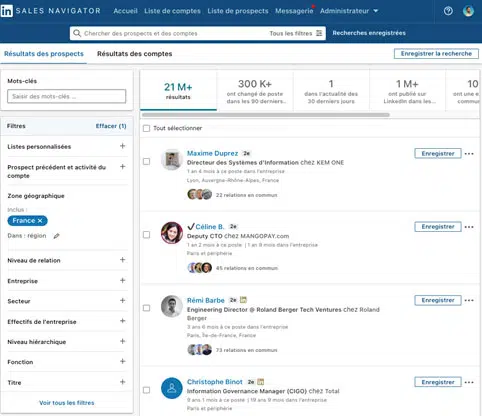This screenshot has height=416, width=482.
Task: View Rémi Barbe's shared connections avatars
Action: click(x=200, y=350)
